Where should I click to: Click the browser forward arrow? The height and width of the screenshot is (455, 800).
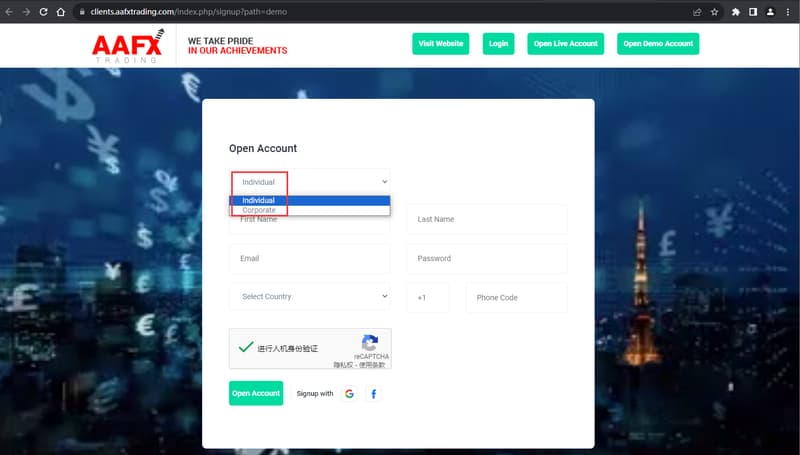coord(26,12)
